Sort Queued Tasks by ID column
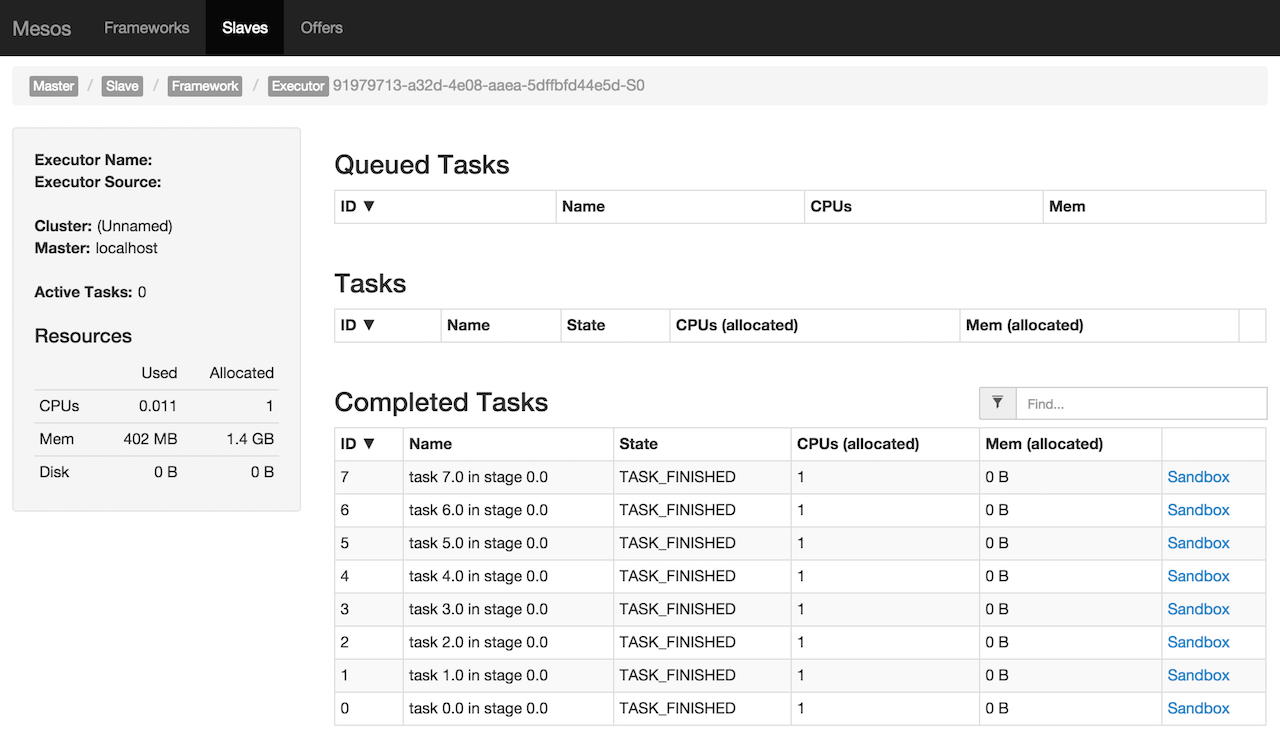This screenshot has height=743, width=1280. click(357, 206)
